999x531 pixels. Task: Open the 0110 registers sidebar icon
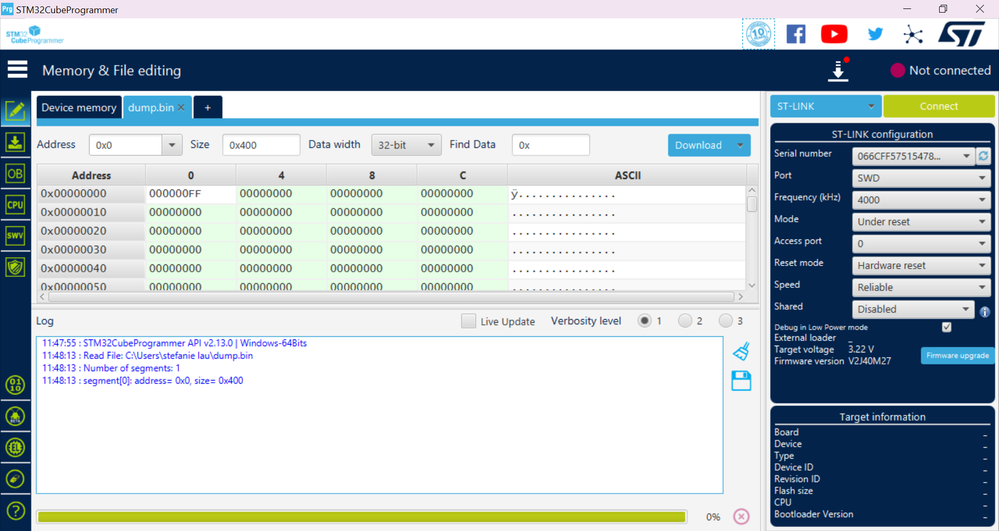(x=15, y=385)
